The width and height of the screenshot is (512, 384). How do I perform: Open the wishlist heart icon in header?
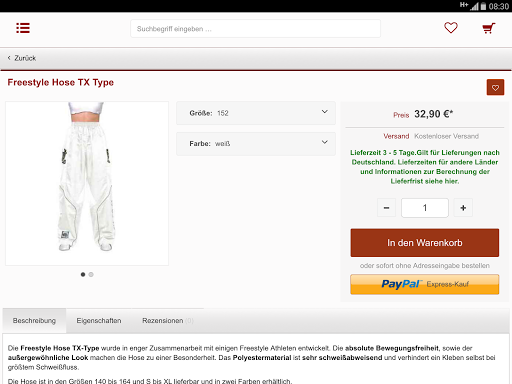point(451,28)
